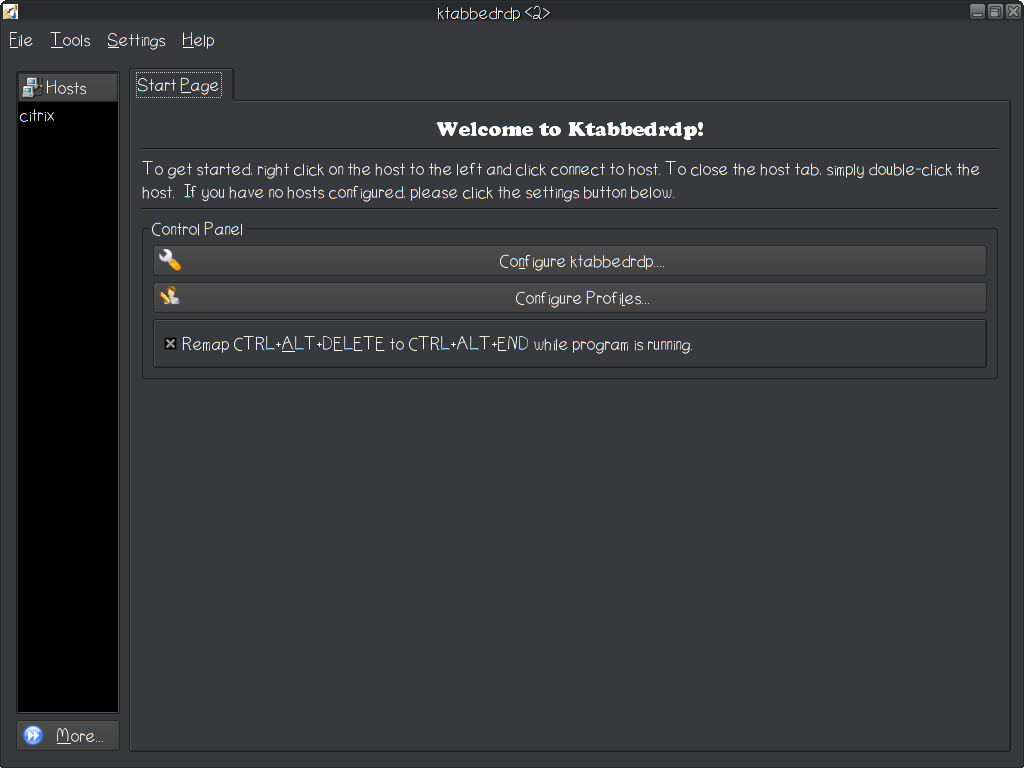Click the Hosts panel header
Screen dimensions: 1024x768
point(68,88)
